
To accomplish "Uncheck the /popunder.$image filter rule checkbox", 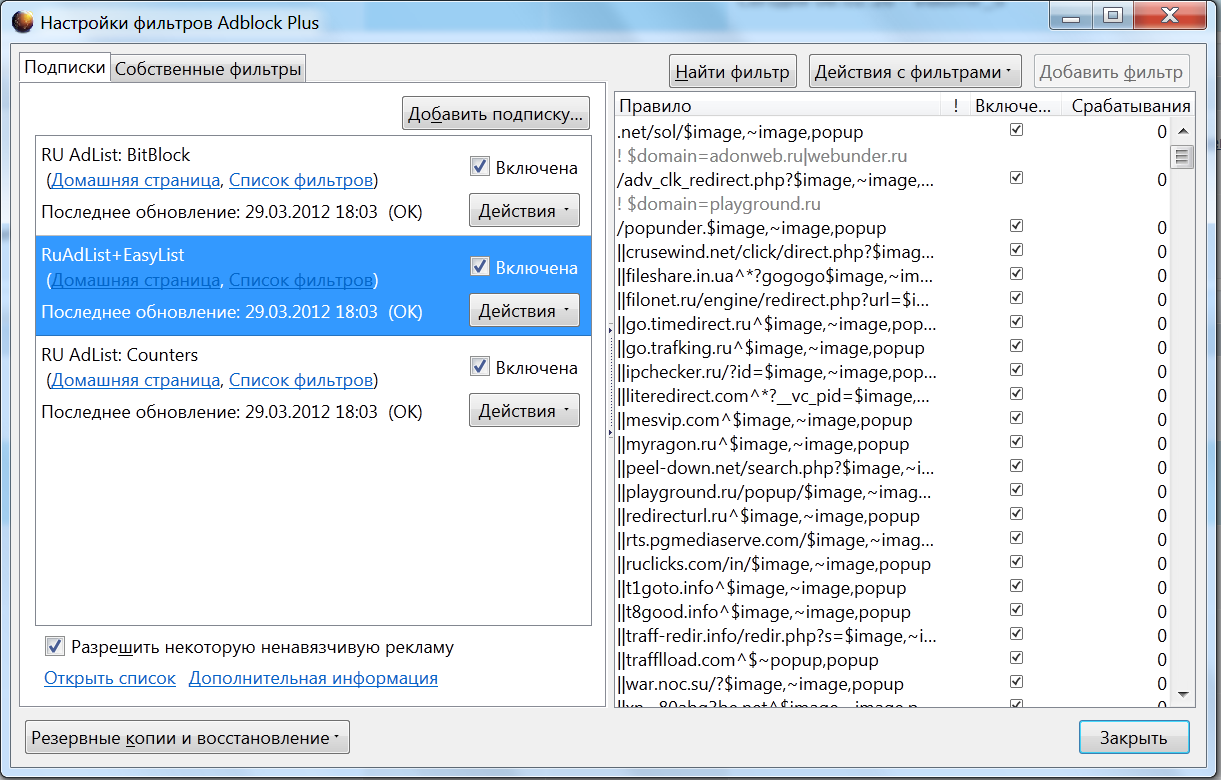I will 1017,227.
